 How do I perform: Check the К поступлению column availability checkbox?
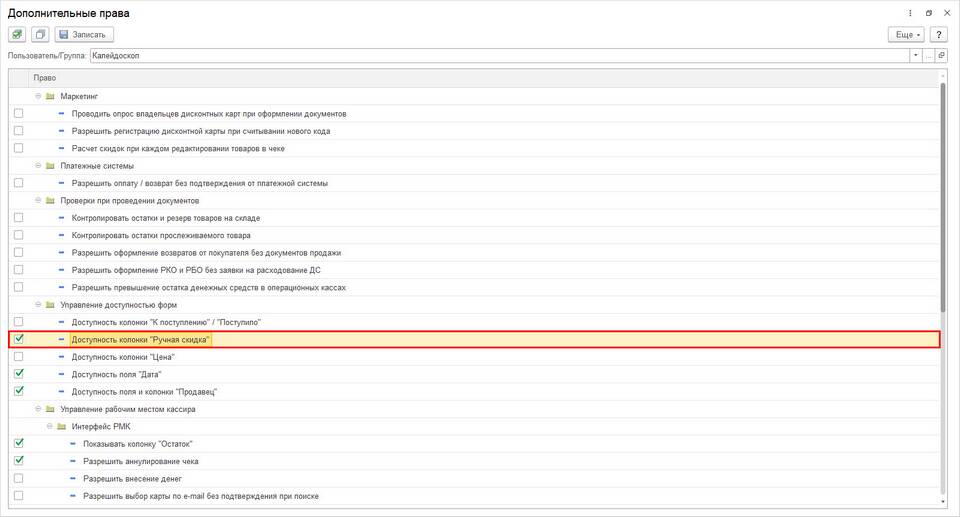19,322
